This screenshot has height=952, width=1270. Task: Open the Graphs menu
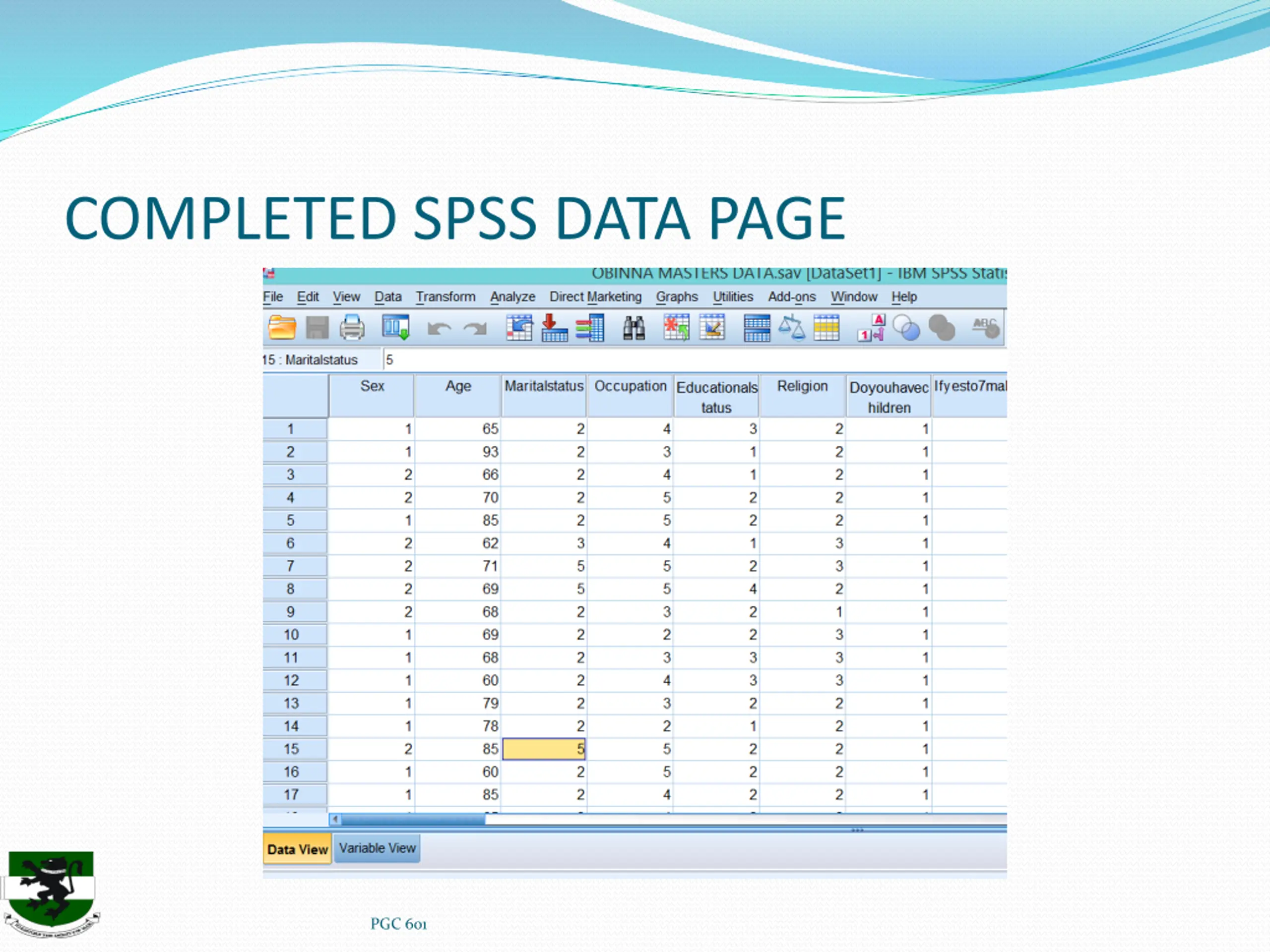click(677, 297)
